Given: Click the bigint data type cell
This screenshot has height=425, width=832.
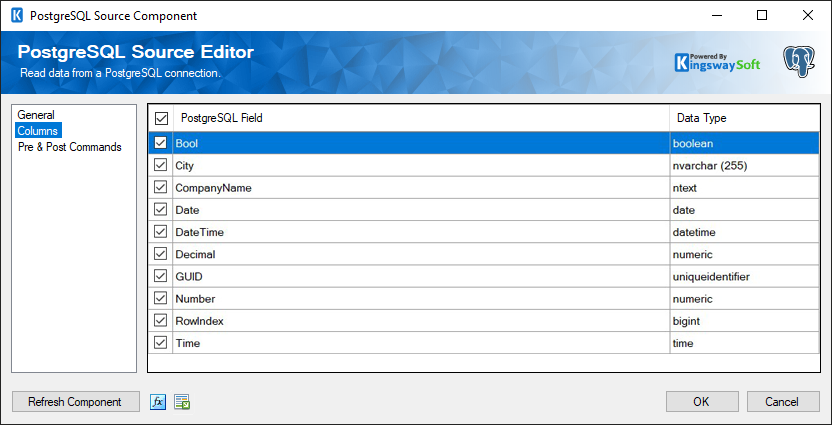Looking at the screenshot, I should [745, 321].
